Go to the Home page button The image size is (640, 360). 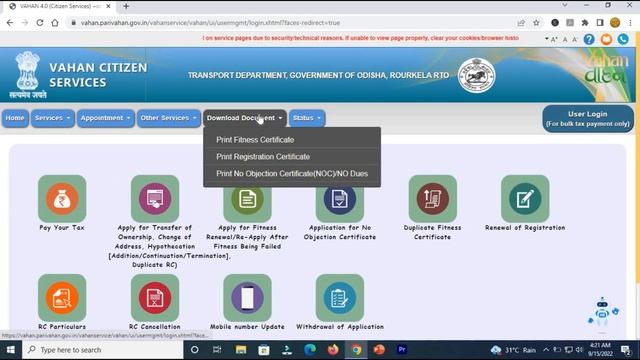[15, 118]
